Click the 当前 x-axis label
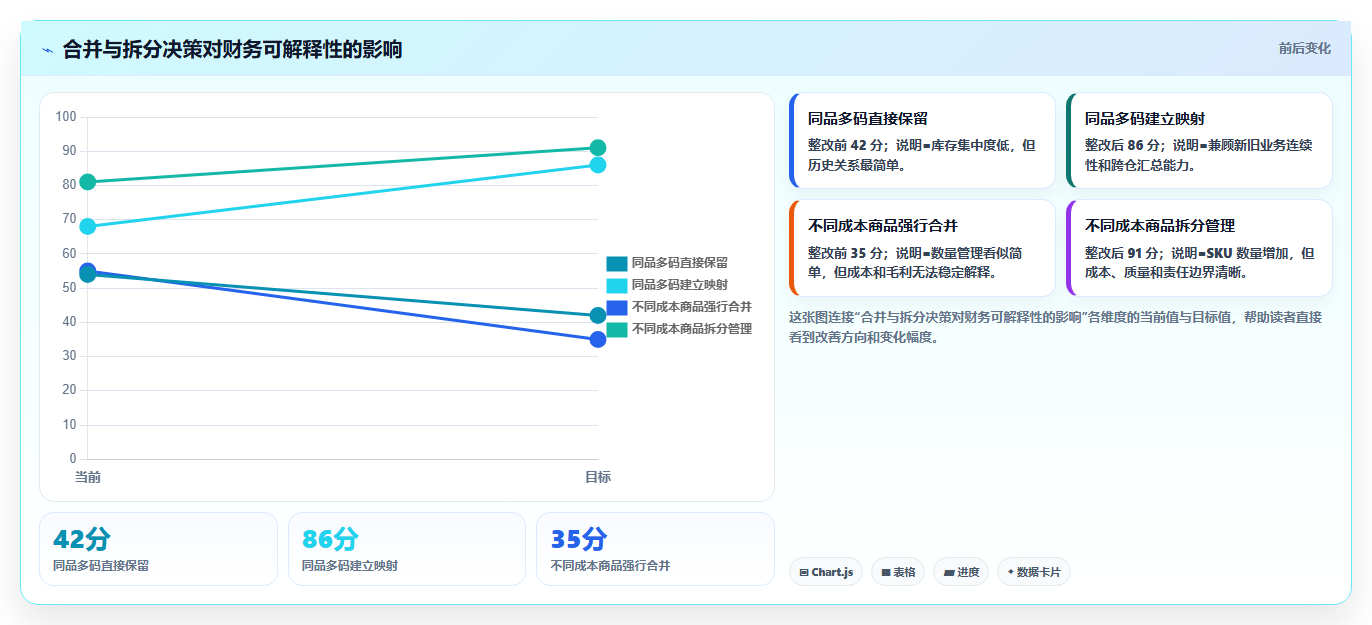The width and height of the screenshot is (1372, 625). pos(88,477)
